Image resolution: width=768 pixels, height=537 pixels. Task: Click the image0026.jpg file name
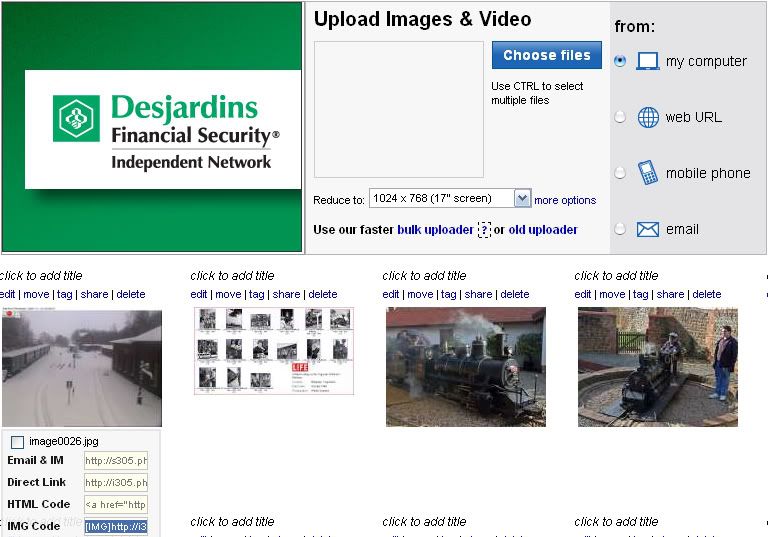(64, 441)
